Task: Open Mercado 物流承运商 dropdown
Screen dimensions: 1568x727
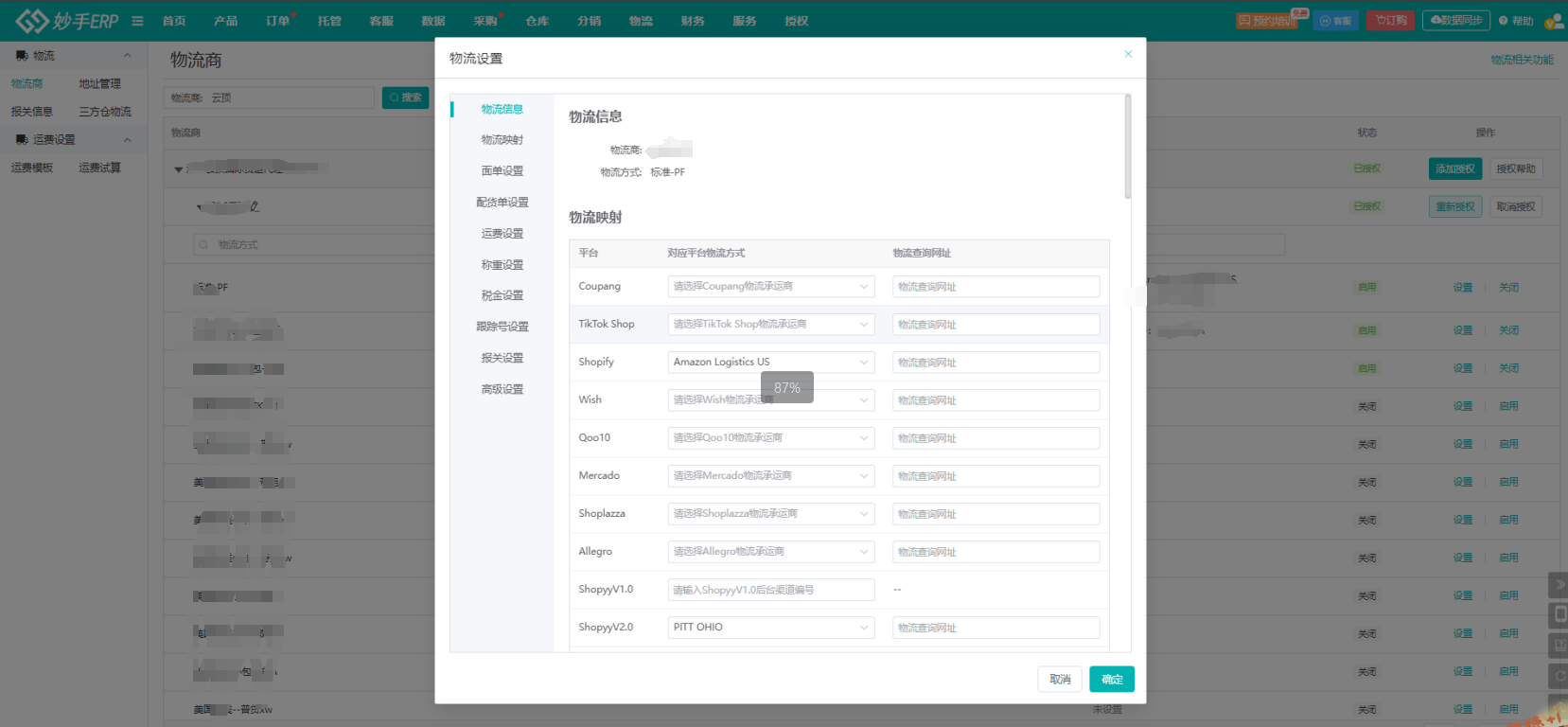Action: pyautogui.click(x=771, y=475)
